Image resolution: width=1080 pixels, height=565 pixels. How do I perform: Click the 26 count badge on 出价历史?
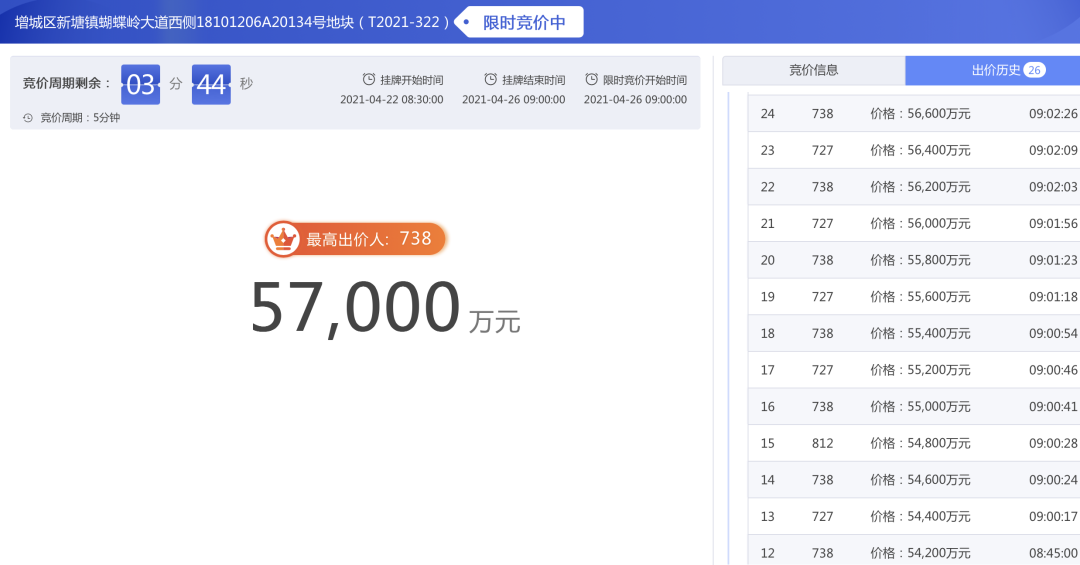click(x=1035, y=70)
